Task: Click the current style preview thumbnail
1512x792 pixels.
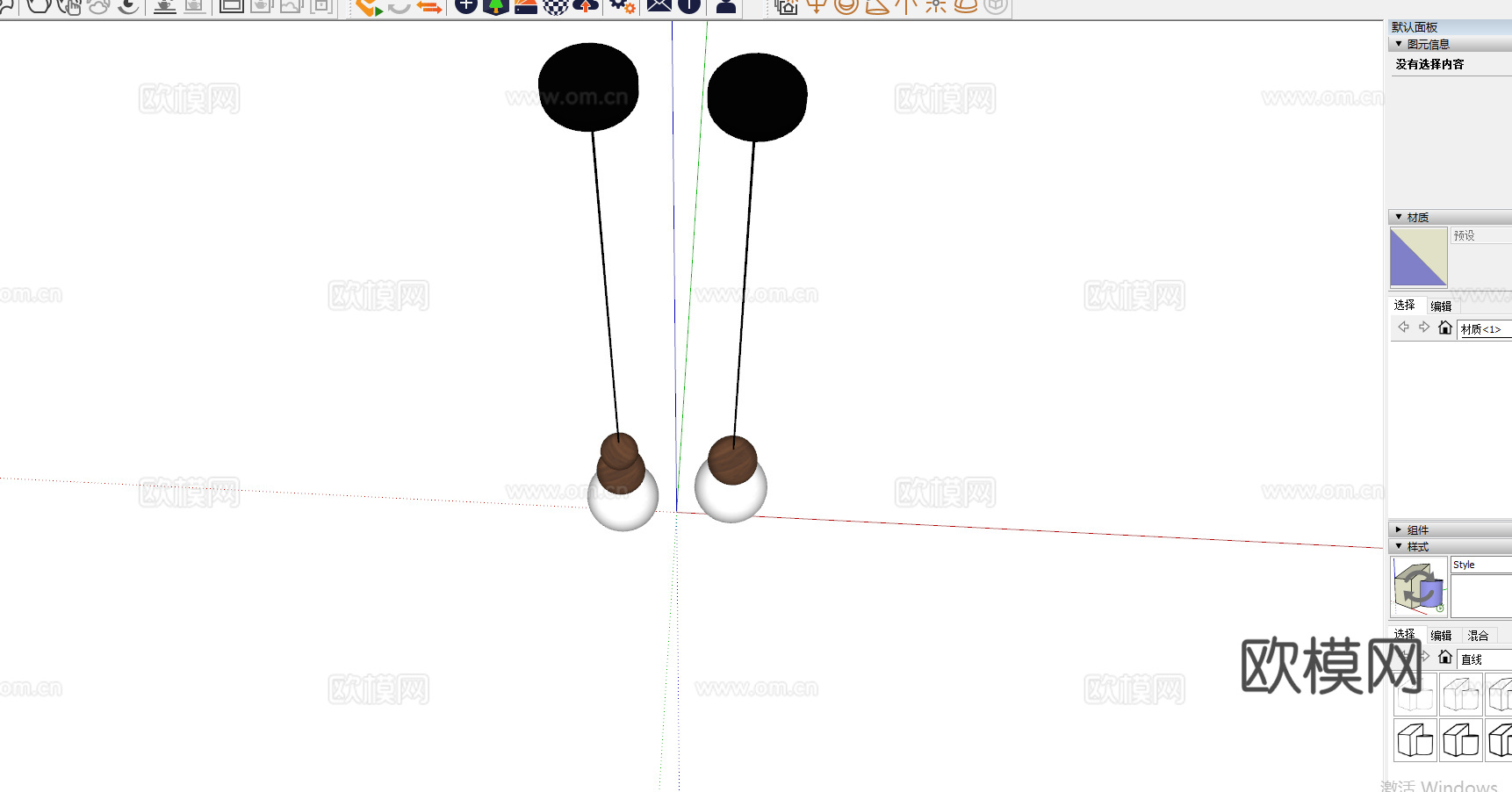Action: tap(1419, 587)
